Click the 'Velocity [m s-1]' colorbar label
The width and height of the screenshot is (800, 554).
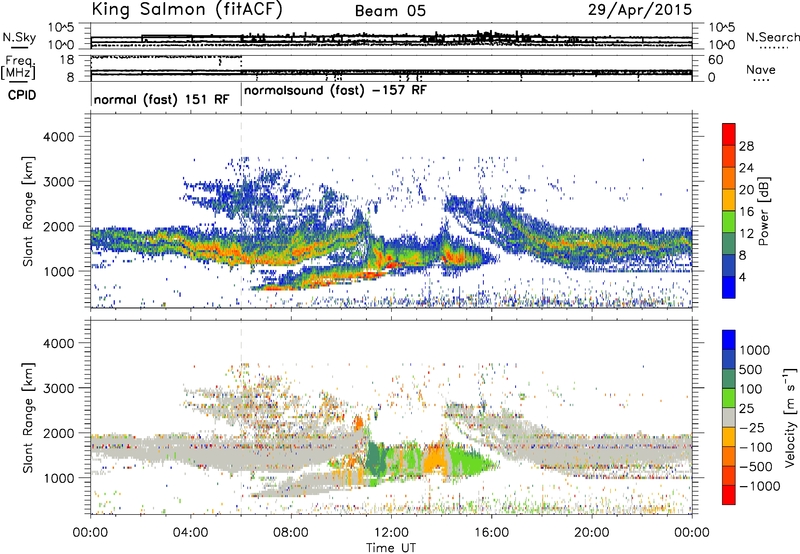pos(790,417)
